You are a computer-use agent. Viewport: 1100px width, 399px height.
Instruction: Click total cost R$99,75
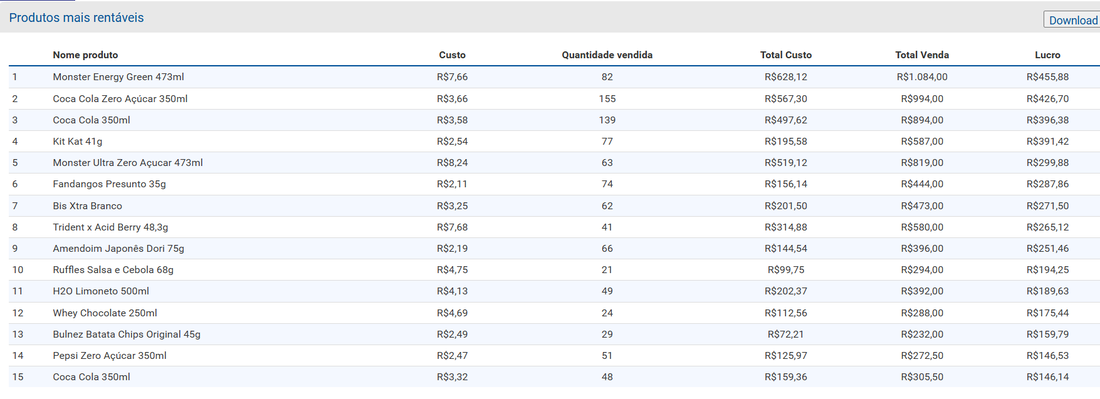coord(786,270)
